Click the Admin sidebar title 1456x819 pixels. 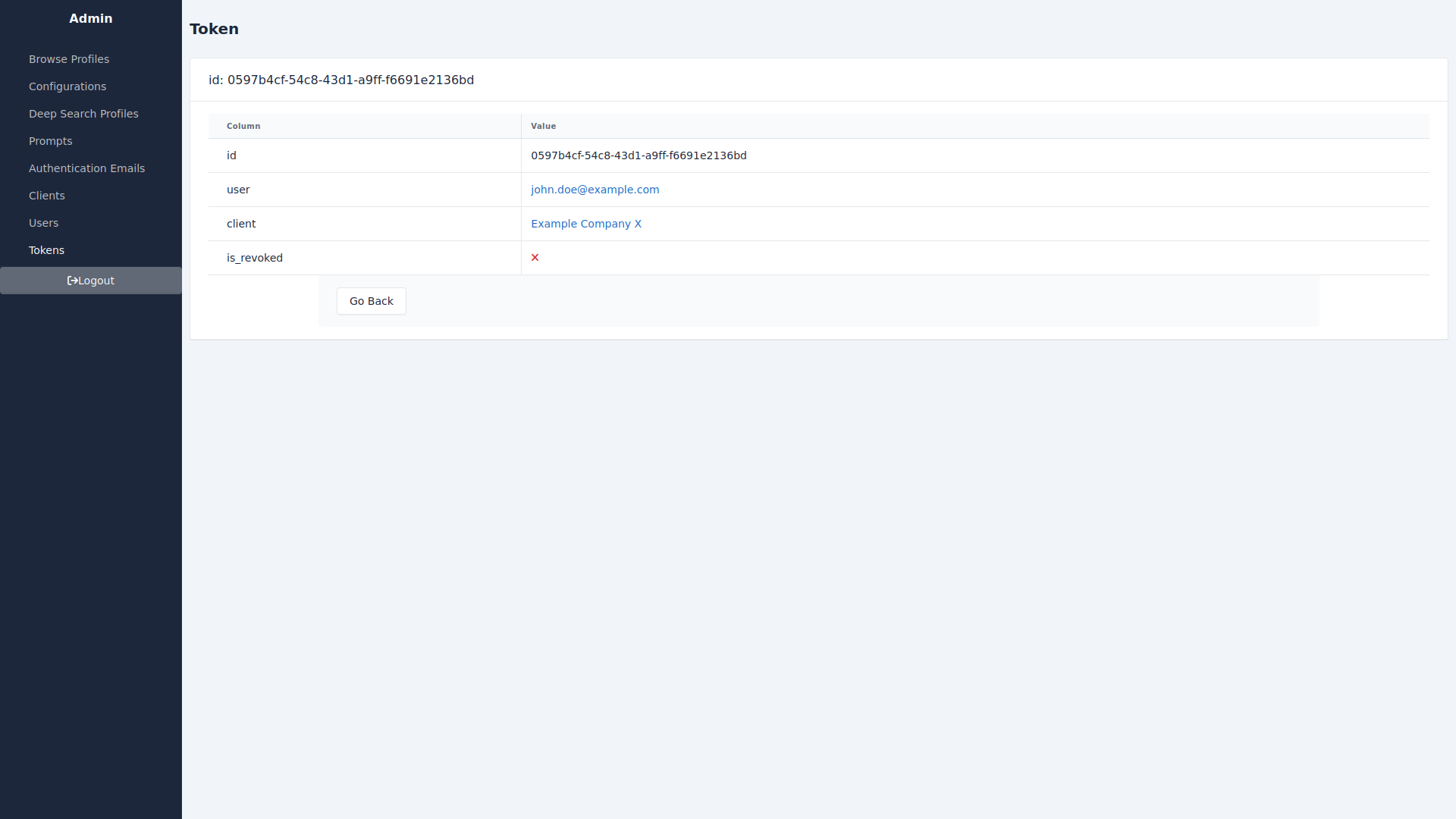pos(90,18)
